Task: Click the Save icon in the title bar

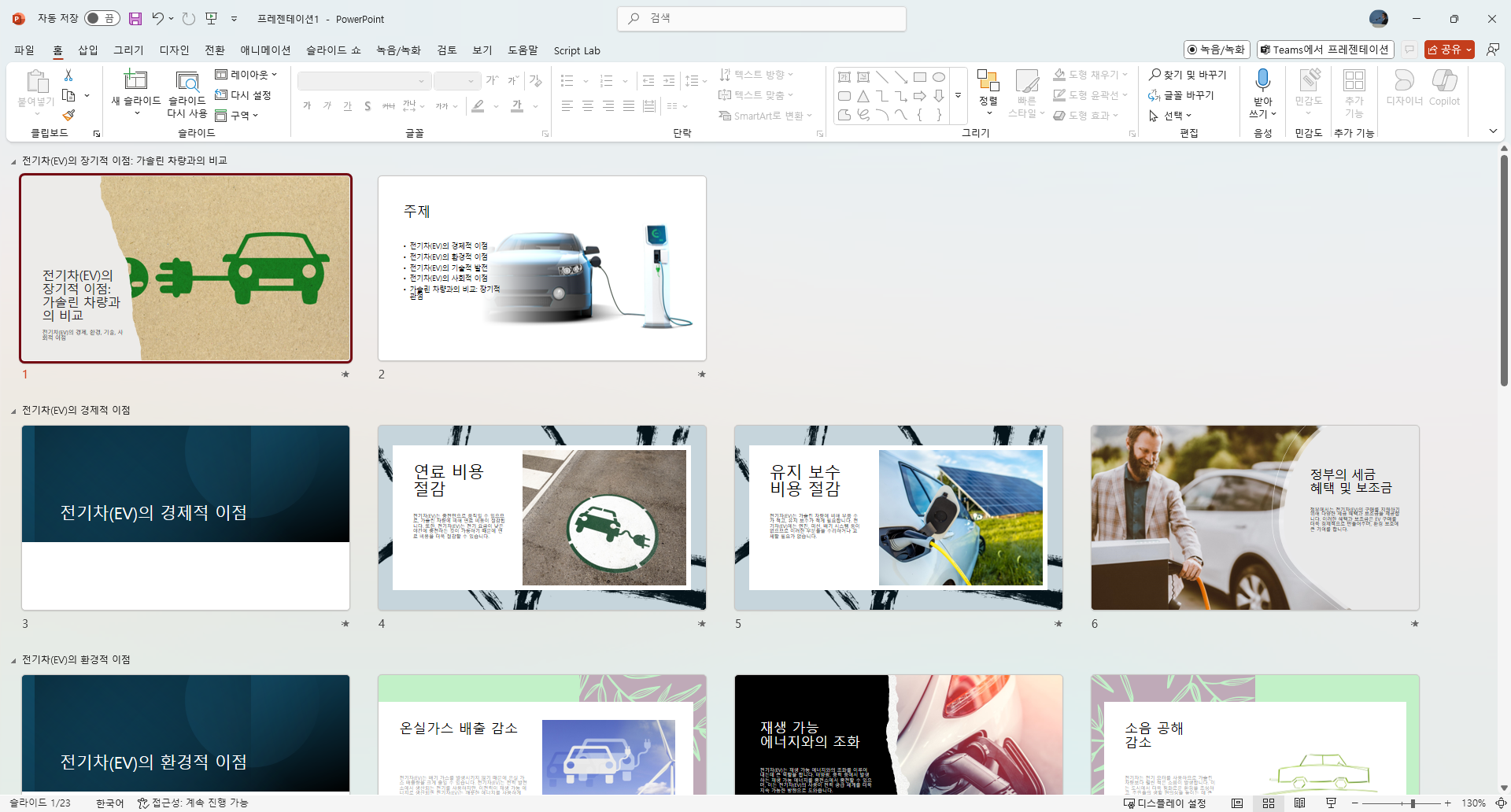Action: point(135,18)
